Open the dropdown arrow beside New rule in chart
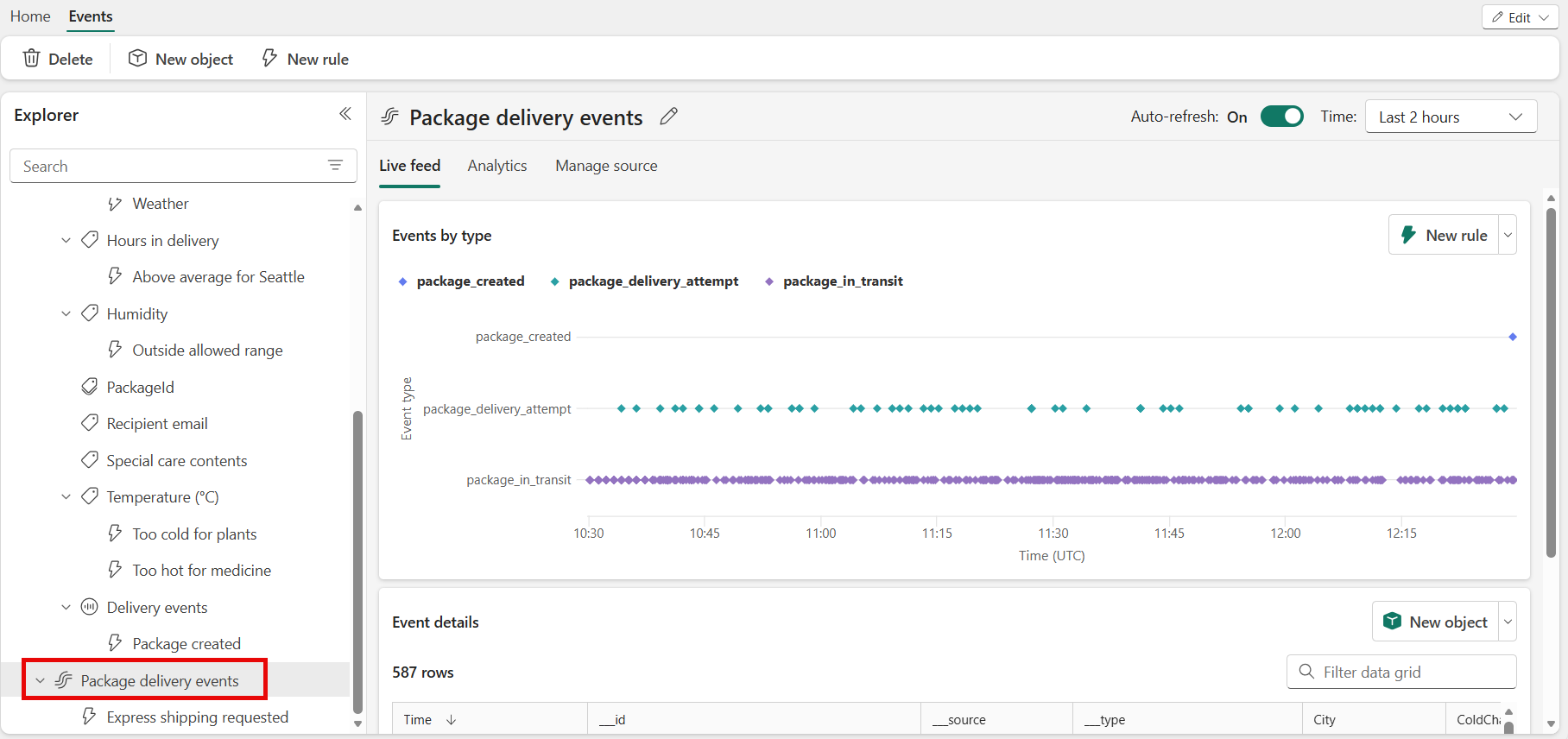 [1508, 235]
